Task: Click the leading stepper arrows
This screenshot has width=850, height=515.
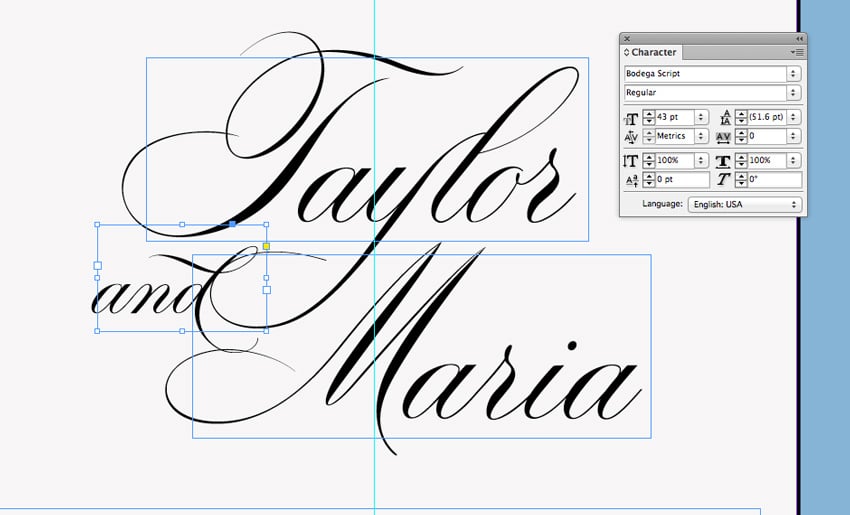Action: coord(741,117)
